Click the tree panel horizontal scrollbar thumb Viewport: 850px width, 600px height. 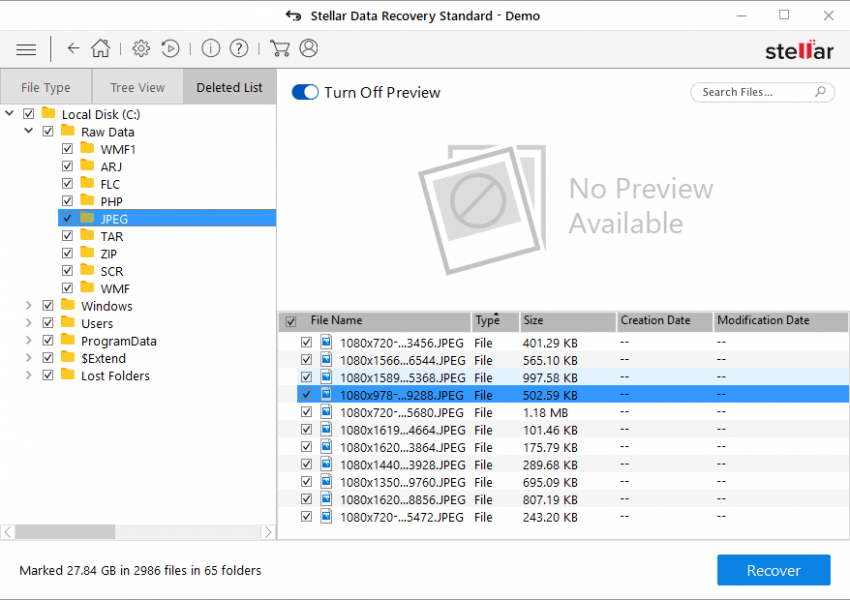(x=65, y=532)
